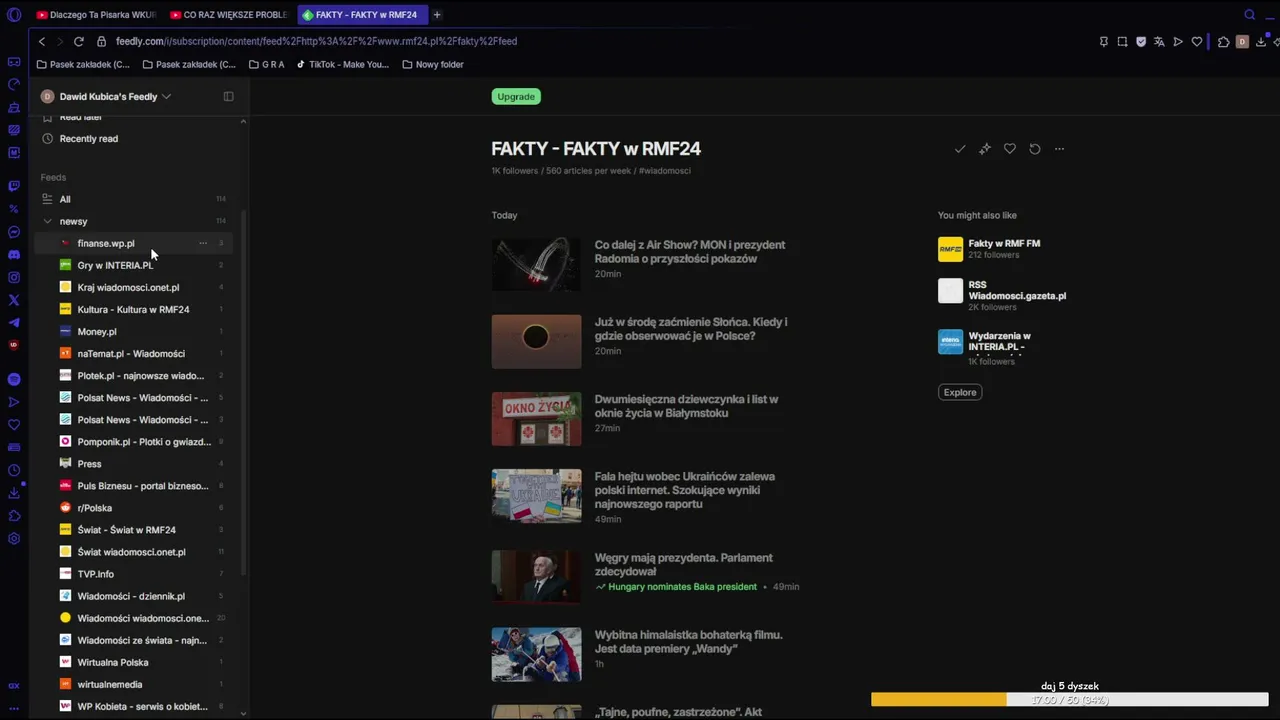
Task: Click the AI sparkle icon in feed header
Action: [985, 149]
